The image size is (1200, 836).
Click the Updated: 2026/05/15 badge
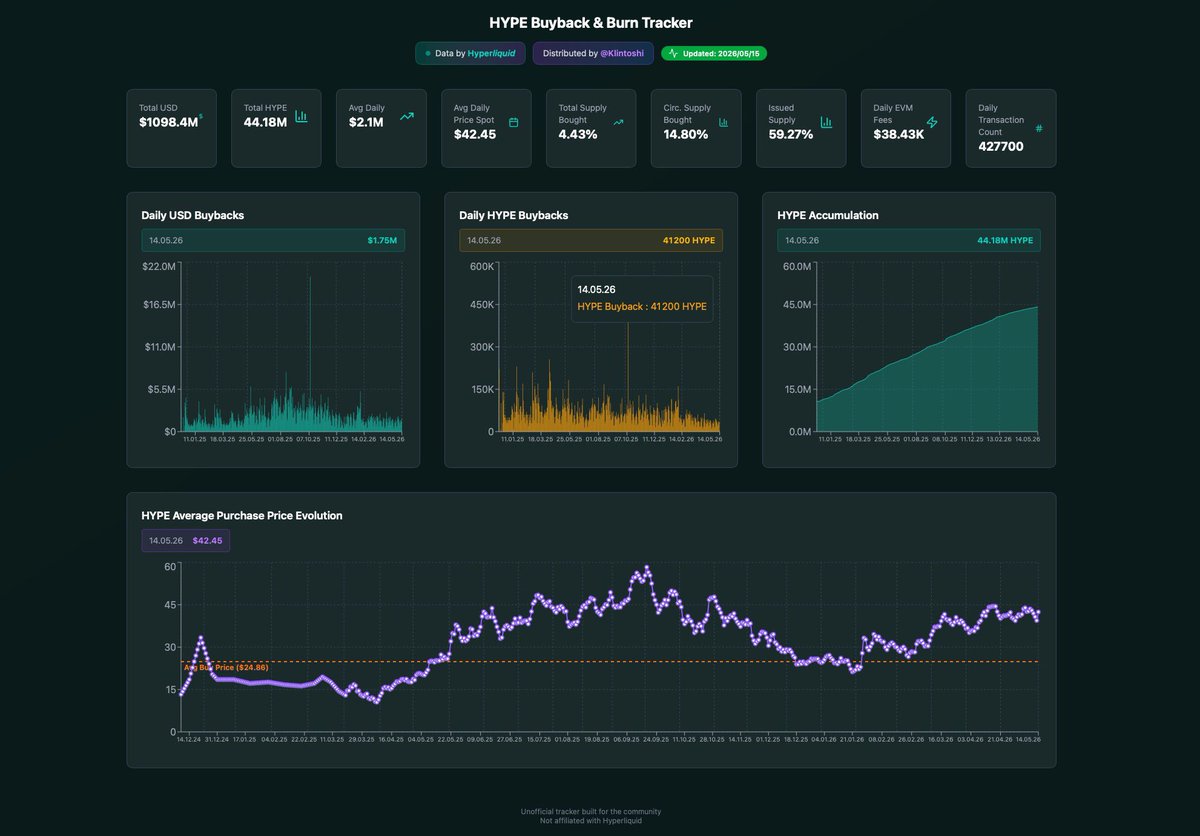(714, 53)
